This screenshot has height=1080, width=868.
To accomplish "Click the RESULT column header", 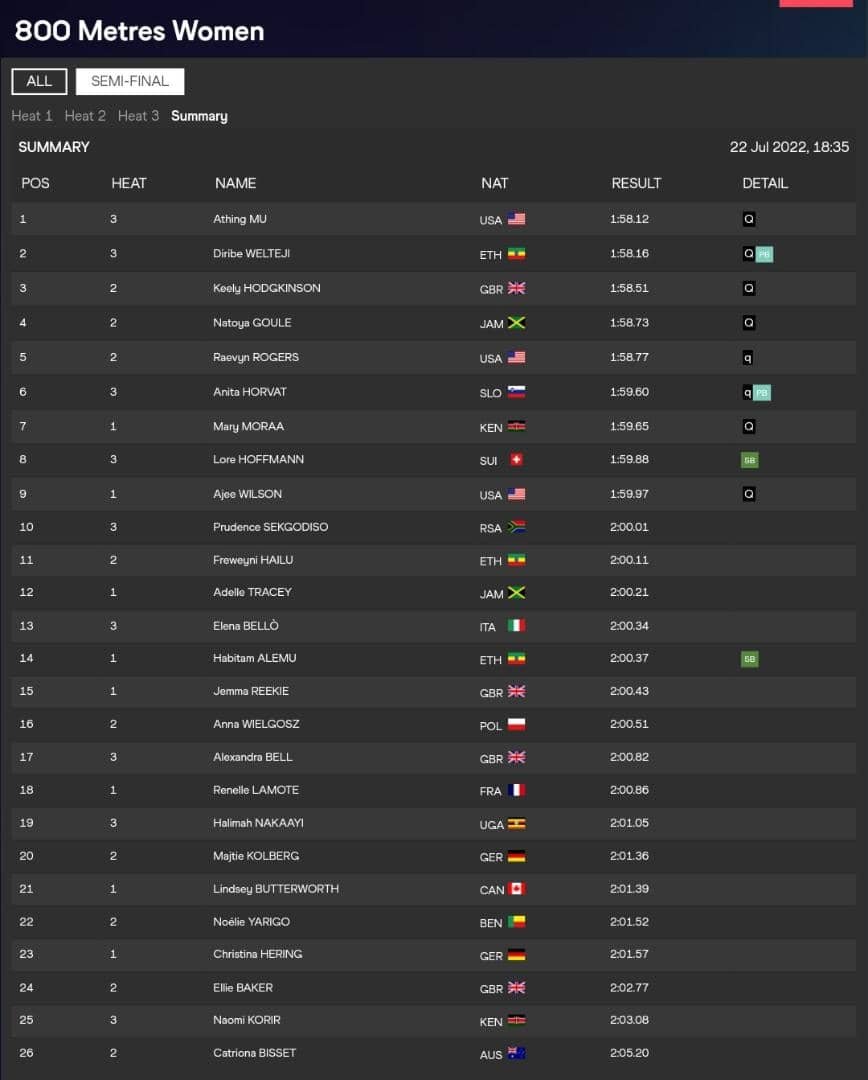I will point(636,183).
